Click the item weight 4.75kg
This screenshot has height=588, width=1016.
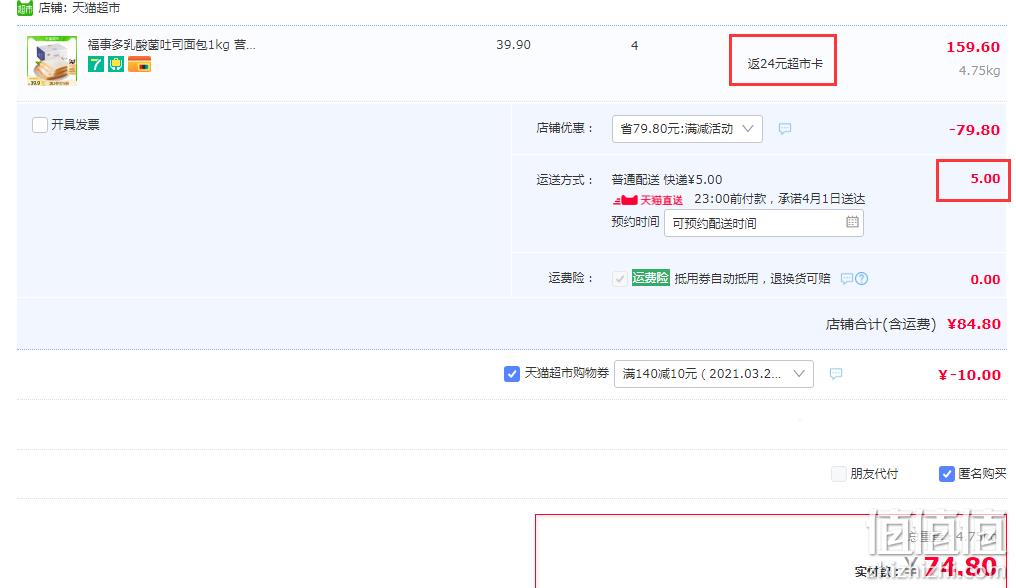(x=979, y=71)
